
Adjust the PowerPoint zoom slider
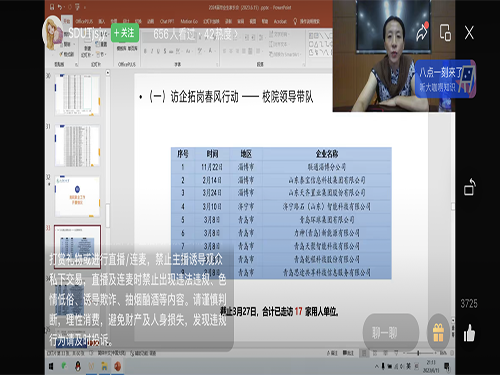[418, 353]
